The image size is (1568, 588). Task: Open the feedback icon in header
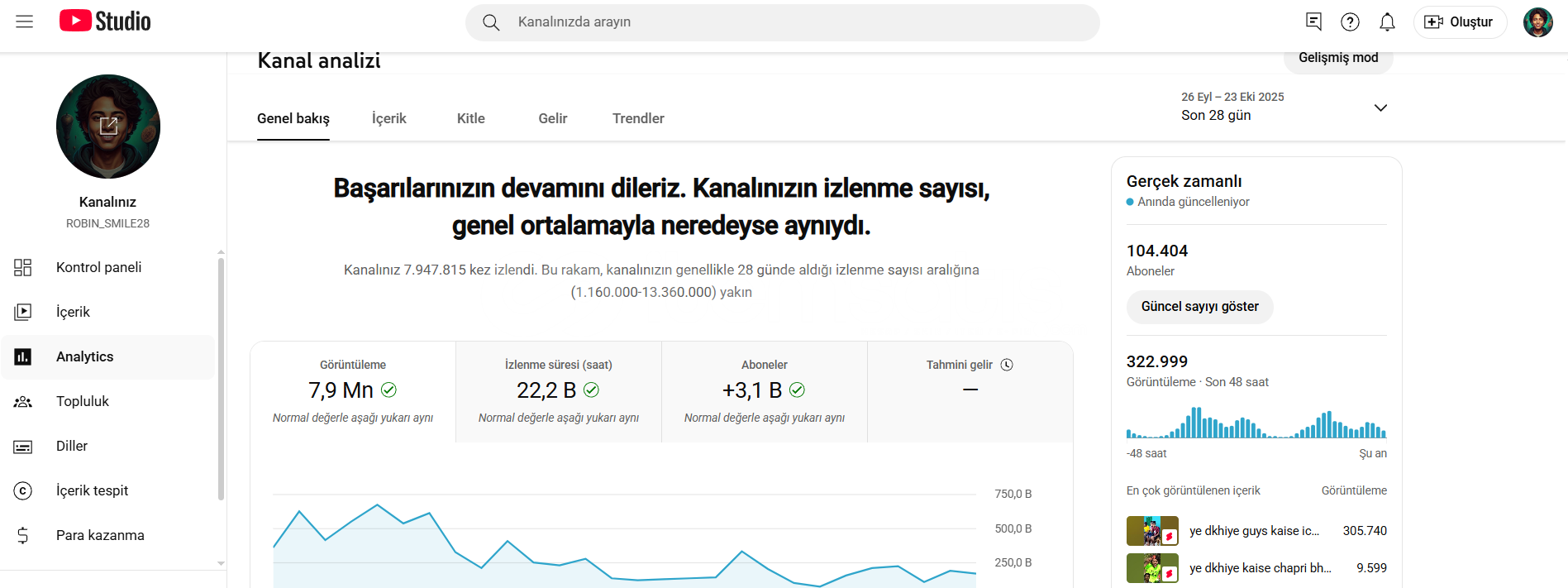[1313, 22]
